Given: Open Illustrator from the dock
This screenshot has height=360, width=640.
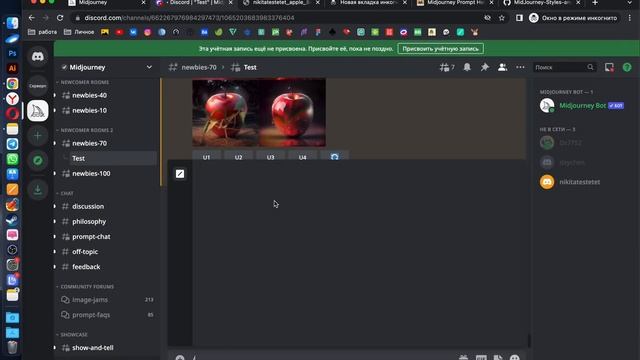Looking at the screenshot, I should tap(12, 68).
